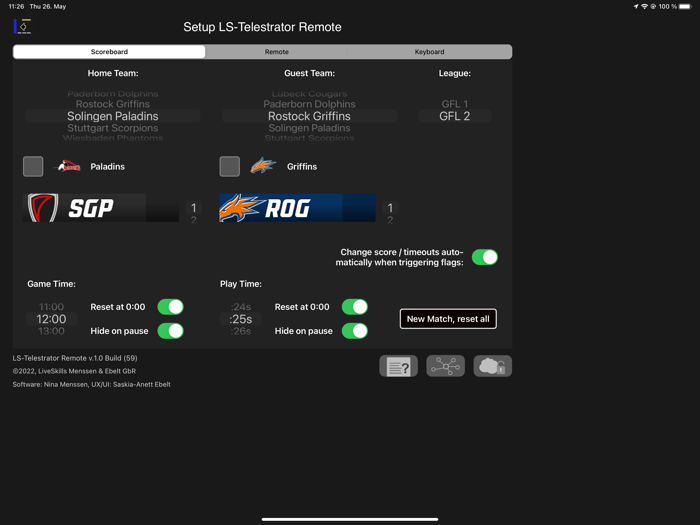Pick Stuttgart Scorpions in Home Team picker
Viewport: 700px width, 525px height.
113,128
